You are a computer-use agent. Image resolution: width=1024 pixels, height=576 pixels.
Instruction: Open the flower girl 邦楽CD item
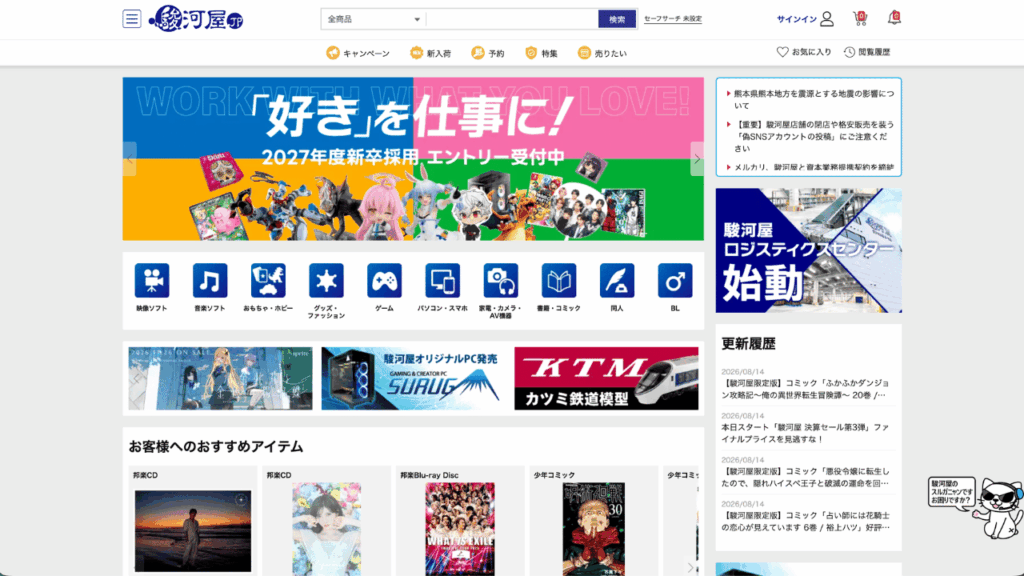click(x=327, y=530)
